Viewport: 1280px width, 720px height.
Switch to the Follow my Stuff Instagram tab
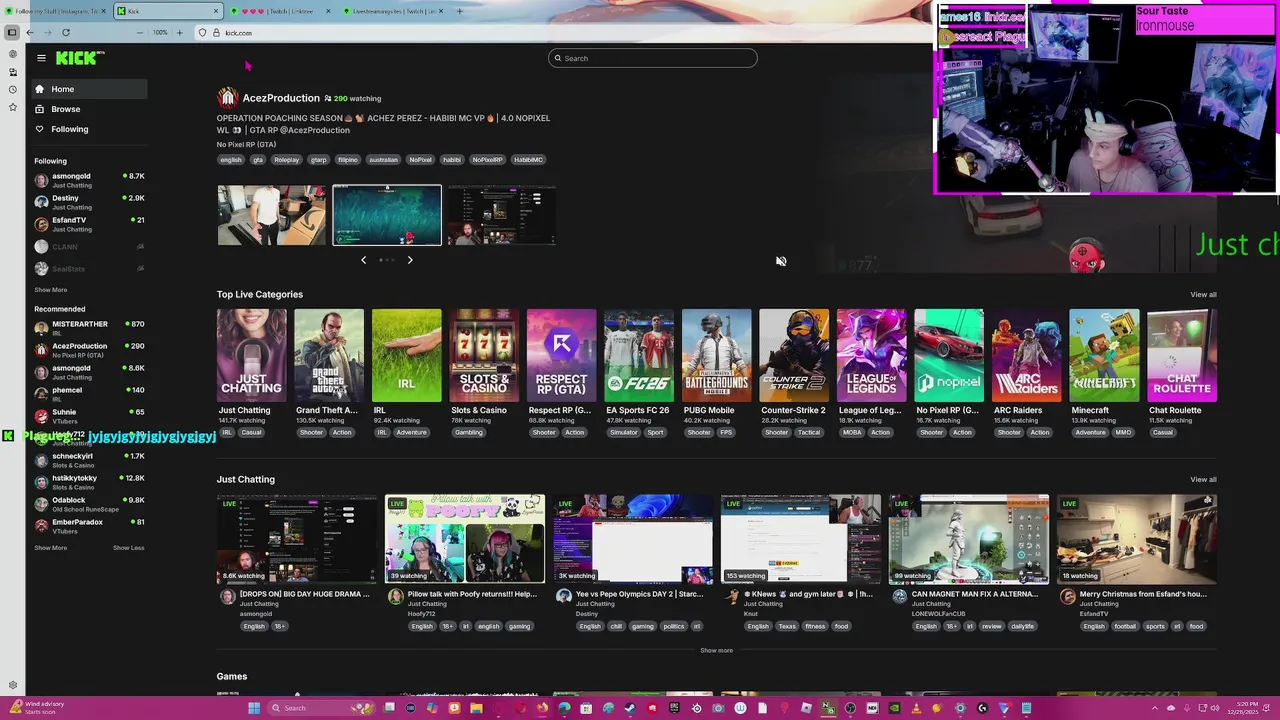(55, 11)
